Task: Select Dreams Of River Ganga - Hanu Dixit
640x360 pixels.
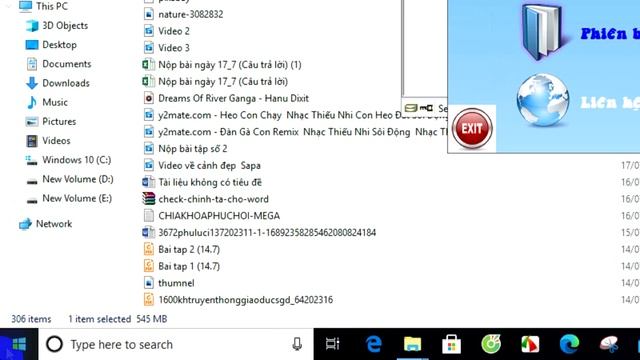Action: pos(233,98)
